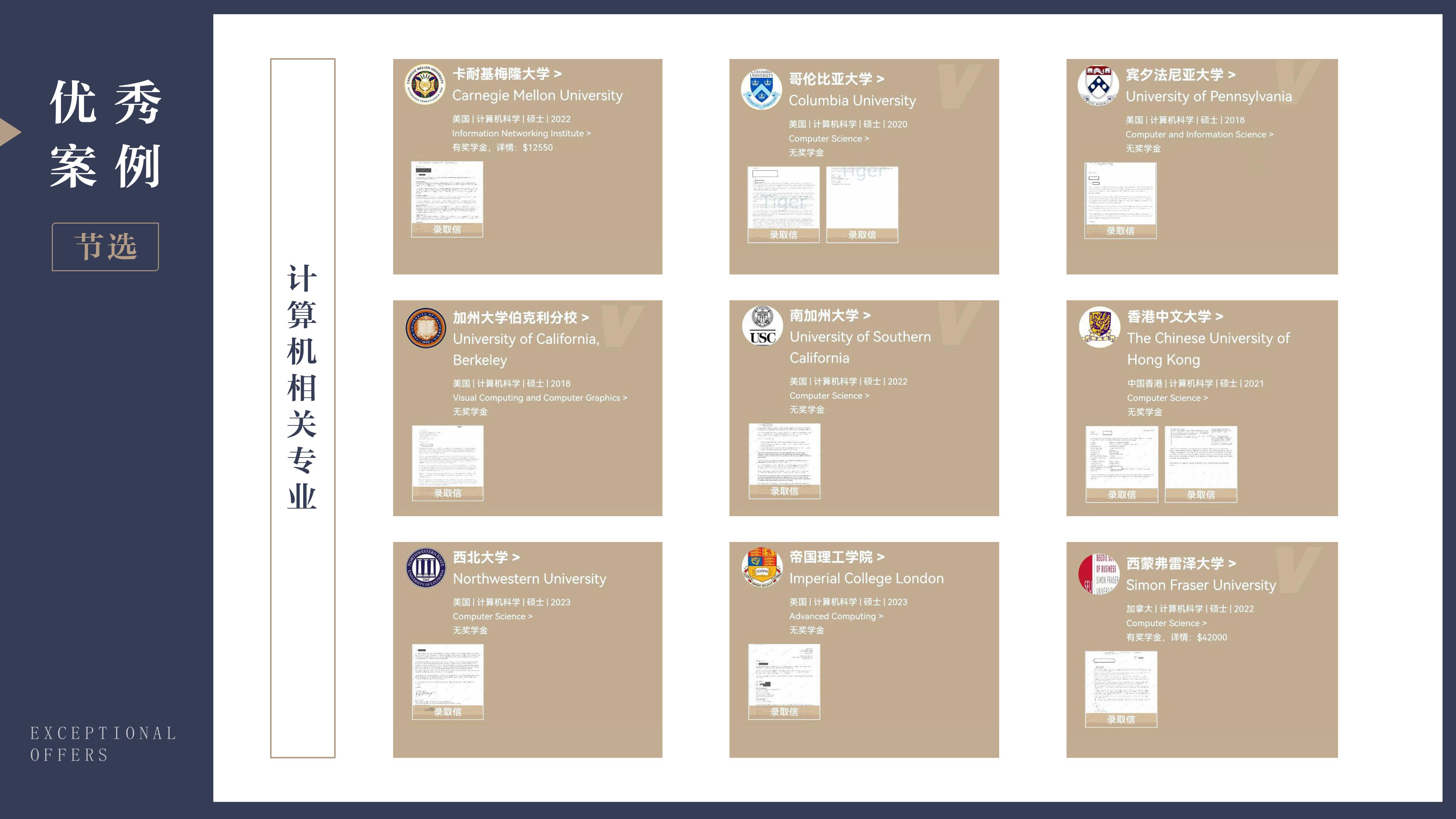
Task: Click the 节选 boxed button
Action: [106, 247]
